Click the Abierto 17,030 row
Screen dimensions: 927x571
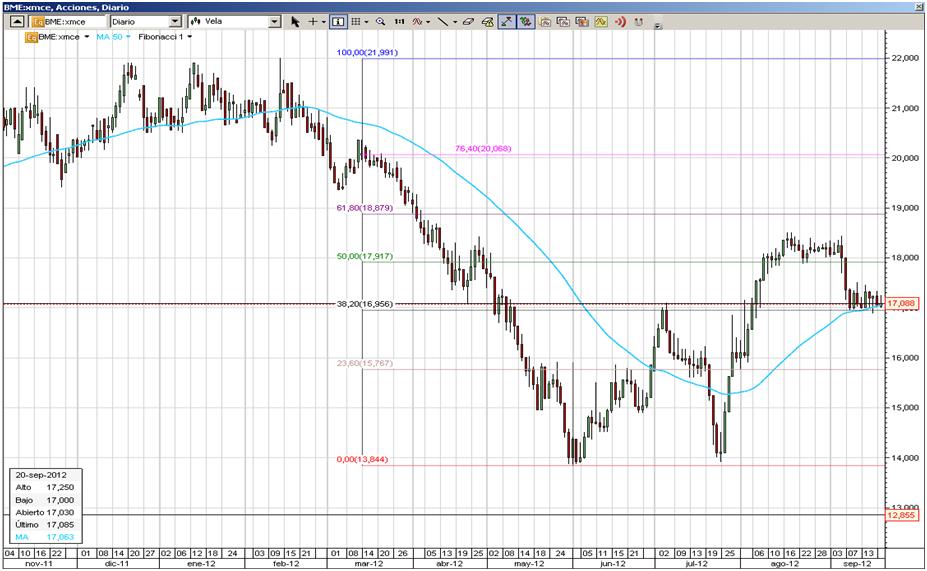(45, 512)
